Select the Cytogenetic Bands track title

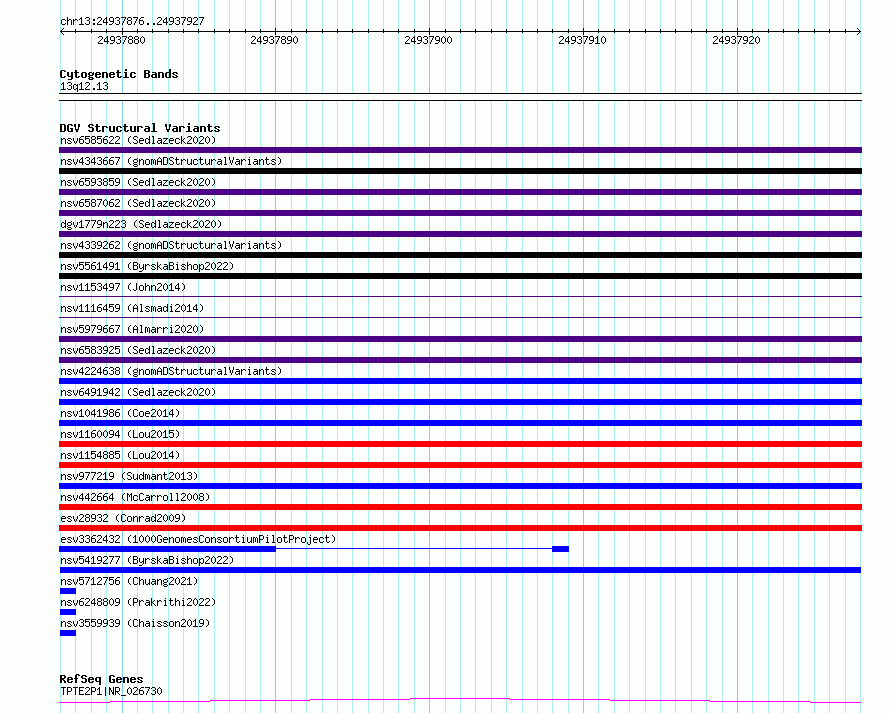tap(119, 74)
